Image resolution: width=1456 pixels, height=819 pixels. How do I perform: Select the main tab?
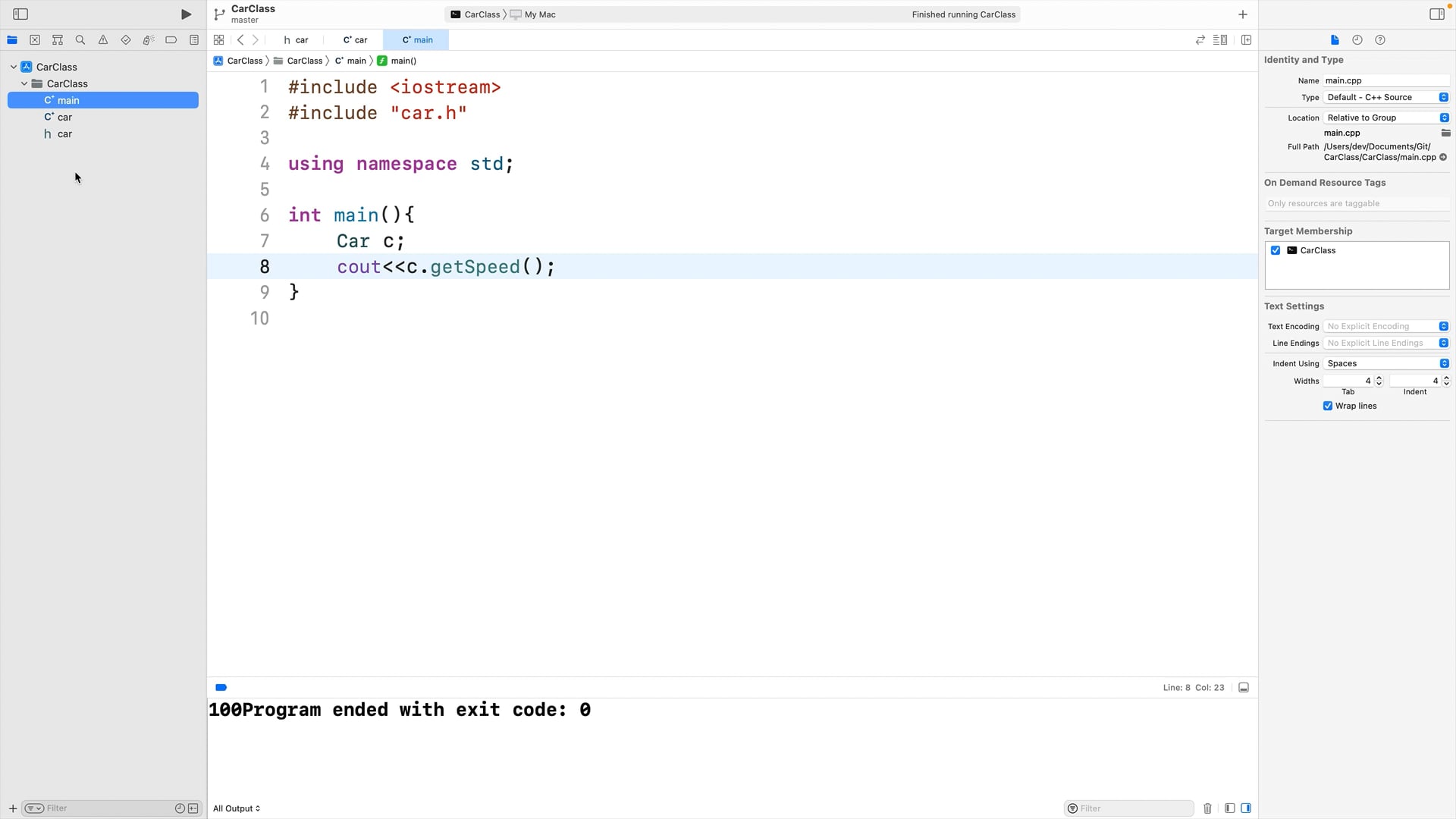pos(416,40)
